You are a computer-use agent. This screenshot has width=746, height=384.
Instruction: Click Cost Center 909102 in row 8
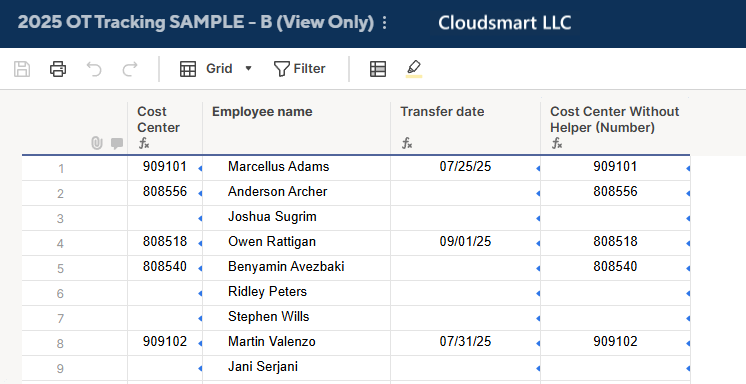165,343
